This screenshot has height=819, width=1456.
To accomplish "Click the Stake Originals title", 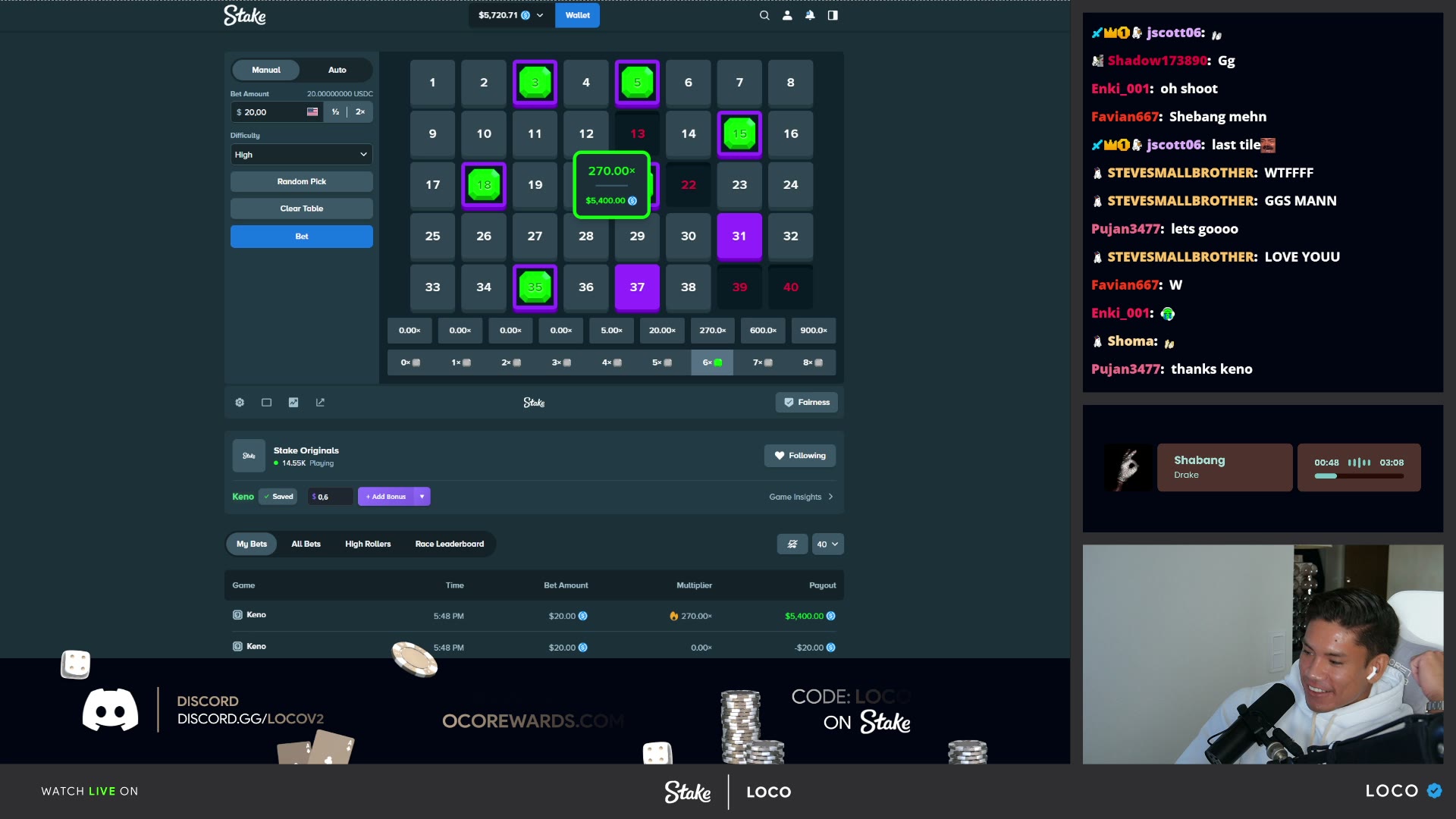I will (306, 450).
